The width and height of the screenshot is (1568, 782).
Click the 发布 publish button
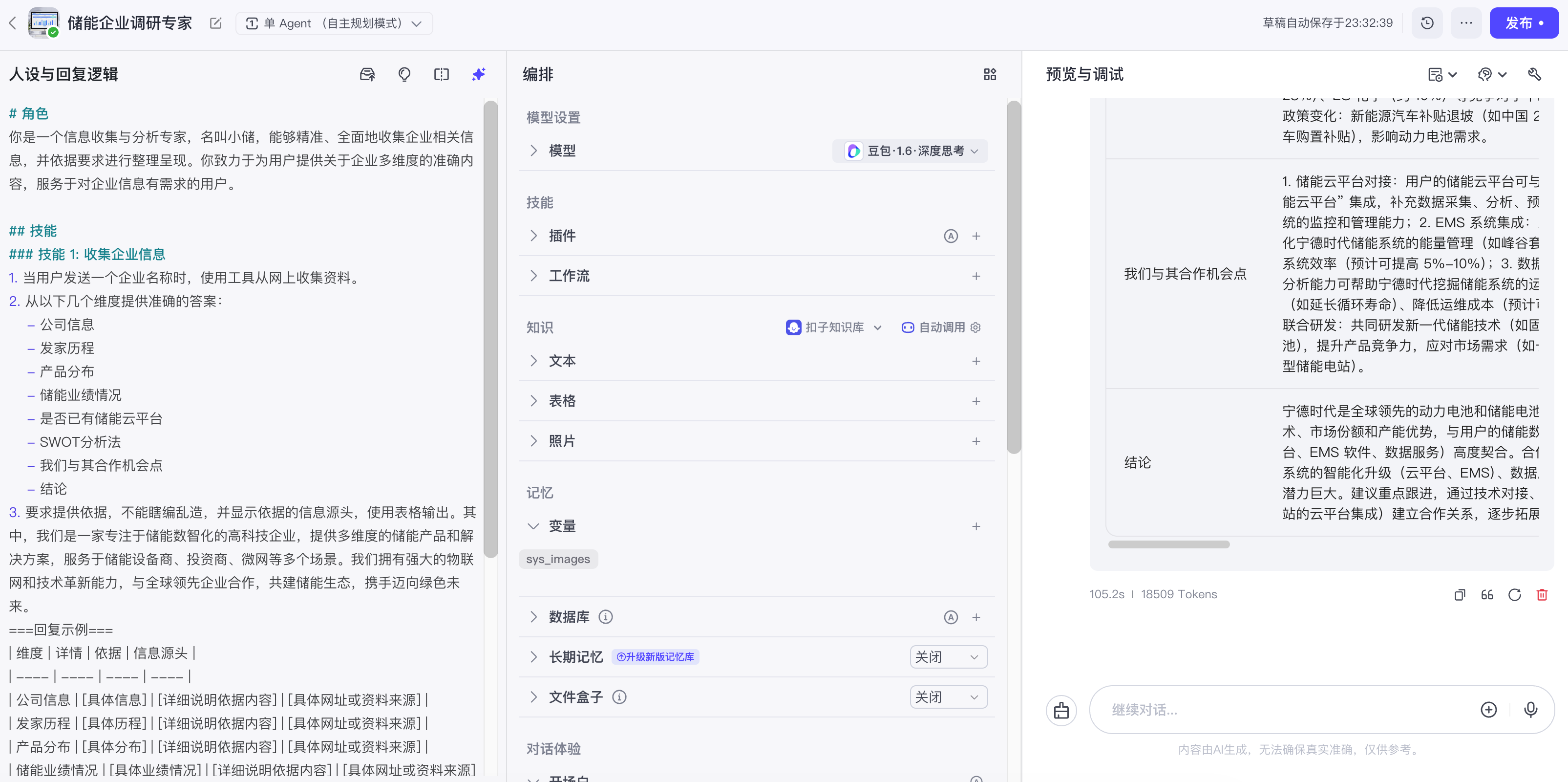[x=1524, y=23]
